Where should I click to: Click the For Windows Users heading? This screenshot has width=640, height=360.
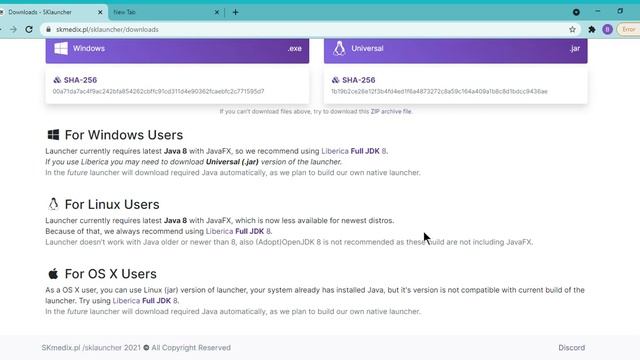pos(124,135)
